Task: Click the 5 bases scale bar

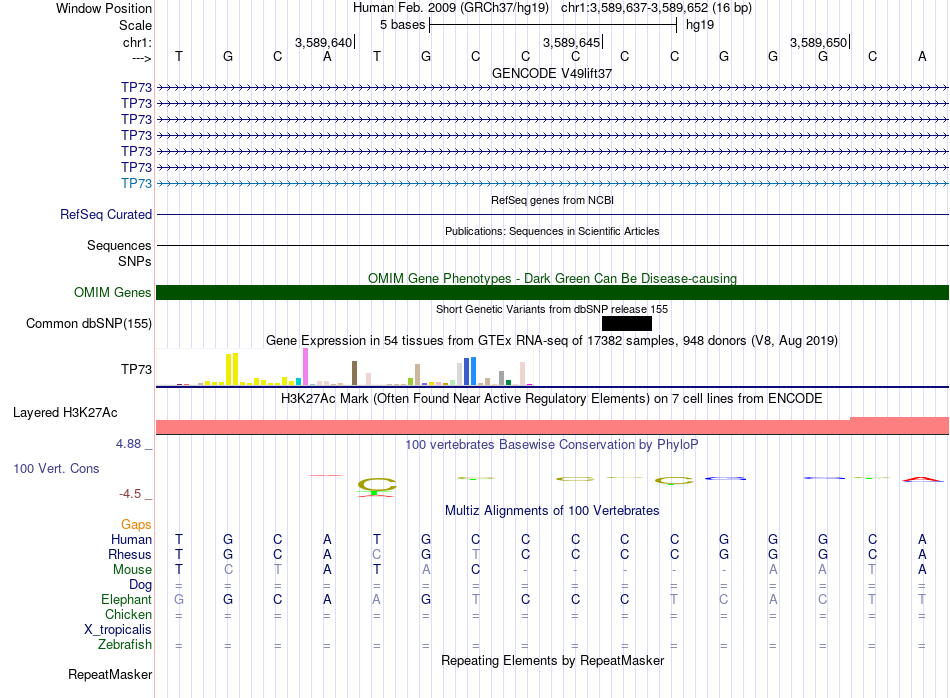Action: coord(553,25)
